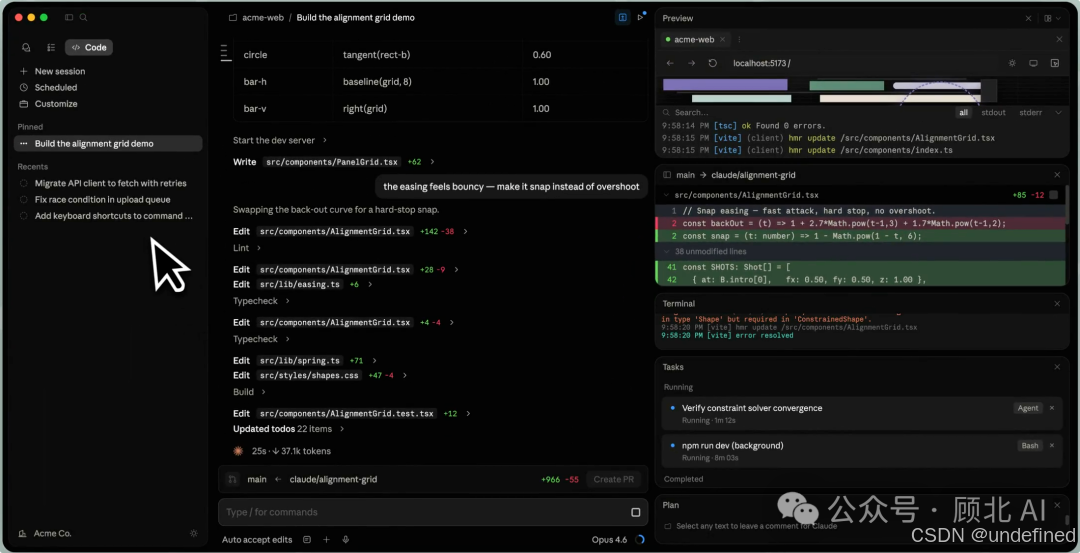Image resolution: width=1080 pixels, height=553 pixels.
Task: Toggle the sidebar panel icon near traffic lights
Action: pyautogui.click(x=69, y=17)
